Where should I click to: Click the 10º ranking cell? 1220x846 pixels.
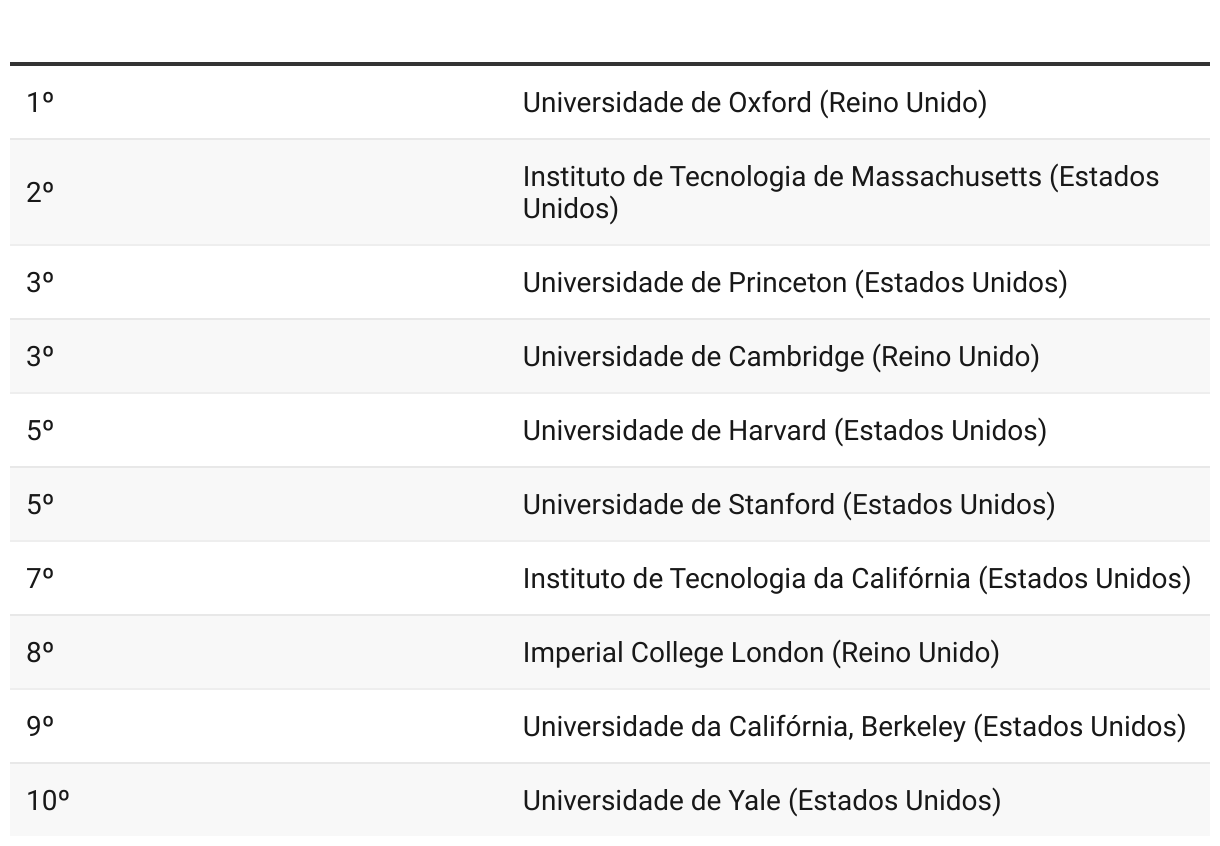48,801
